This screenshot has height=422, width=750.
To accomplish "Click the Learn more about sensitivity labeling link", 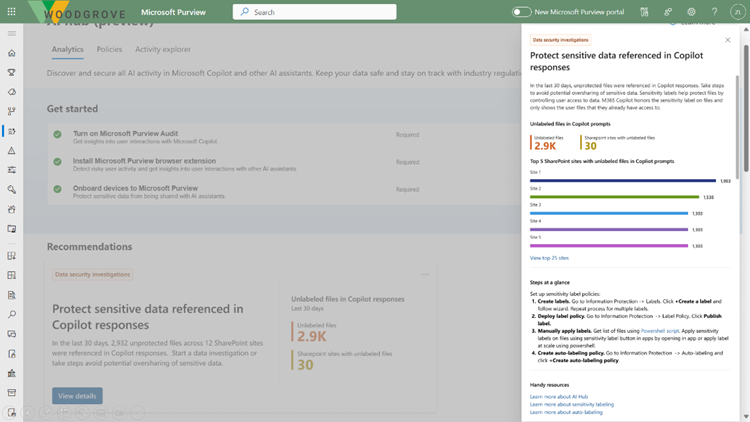I will coord(572,404).
